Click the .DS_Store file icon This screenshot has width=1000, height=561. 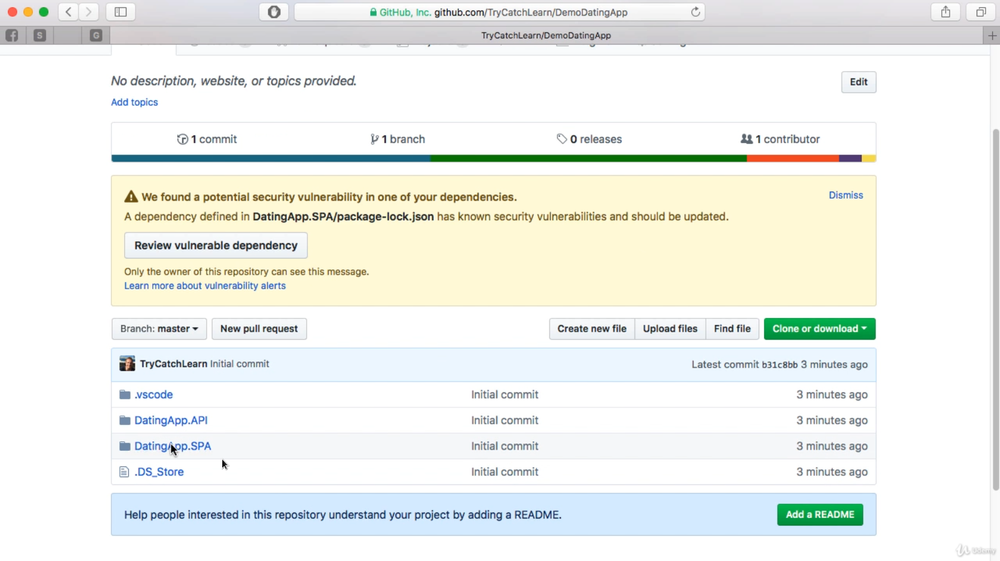click(x=124, y=472)
